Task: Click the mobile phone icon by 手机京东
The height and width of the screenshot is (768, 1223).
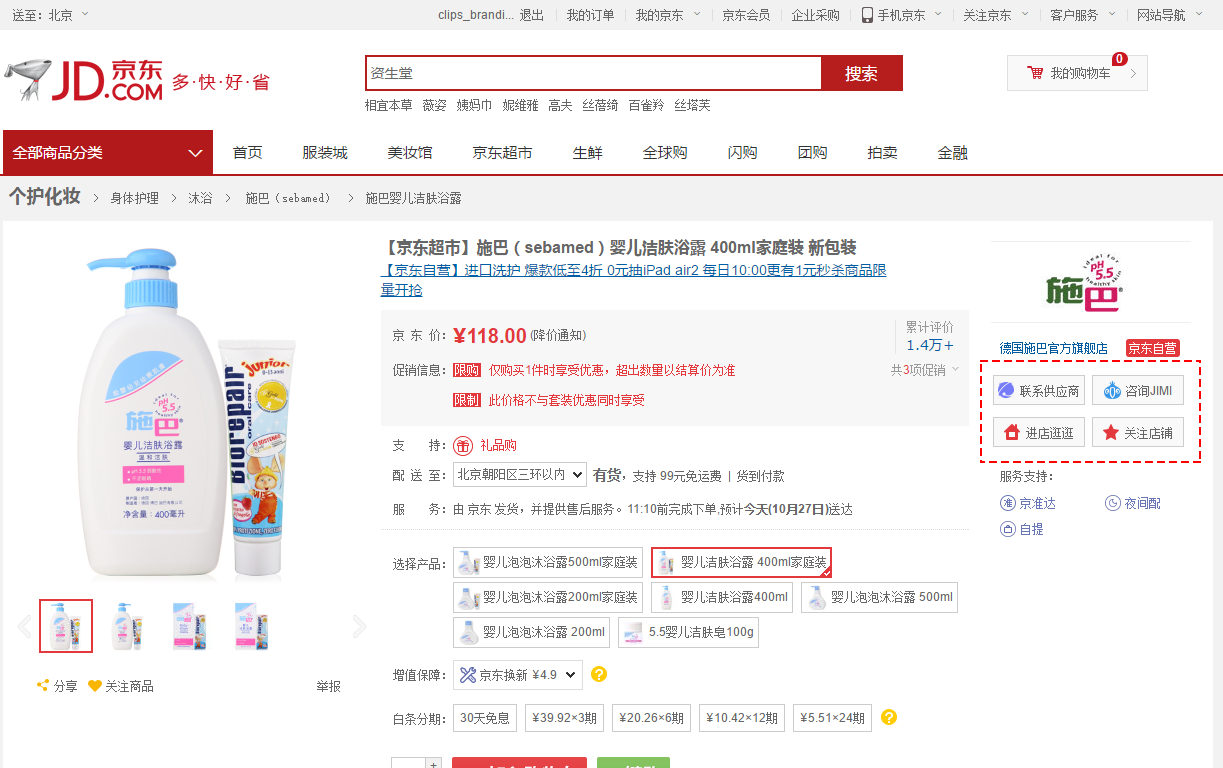Action: [867, 15]
